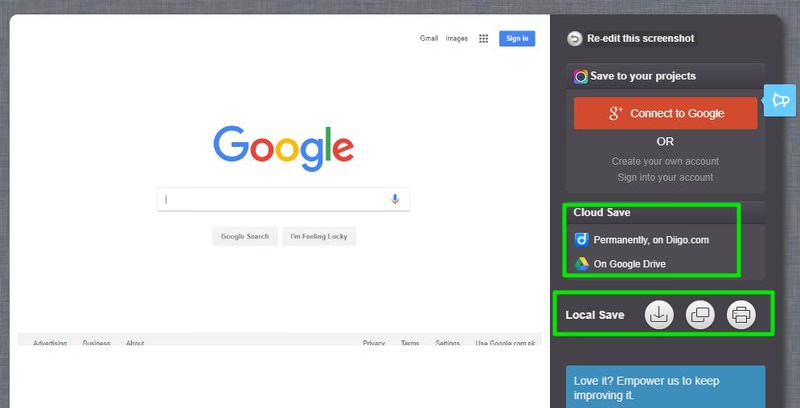Image resolution: width=800 pixels, height=408 pixels.
Task: Save Permanently, on Diigo.com
Action: pyautogui.click(x=651, y=240)
